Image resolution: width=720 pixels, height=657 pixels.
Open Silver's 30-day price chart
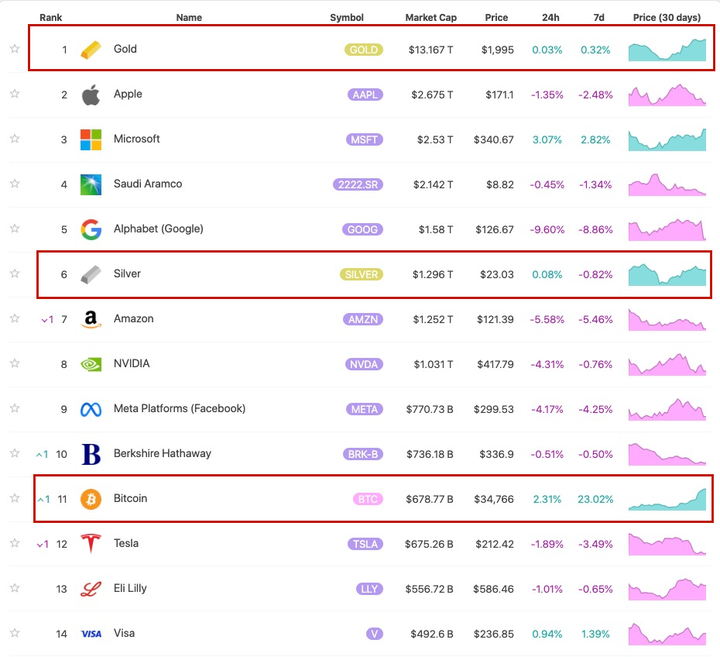[x=667, y=274]
